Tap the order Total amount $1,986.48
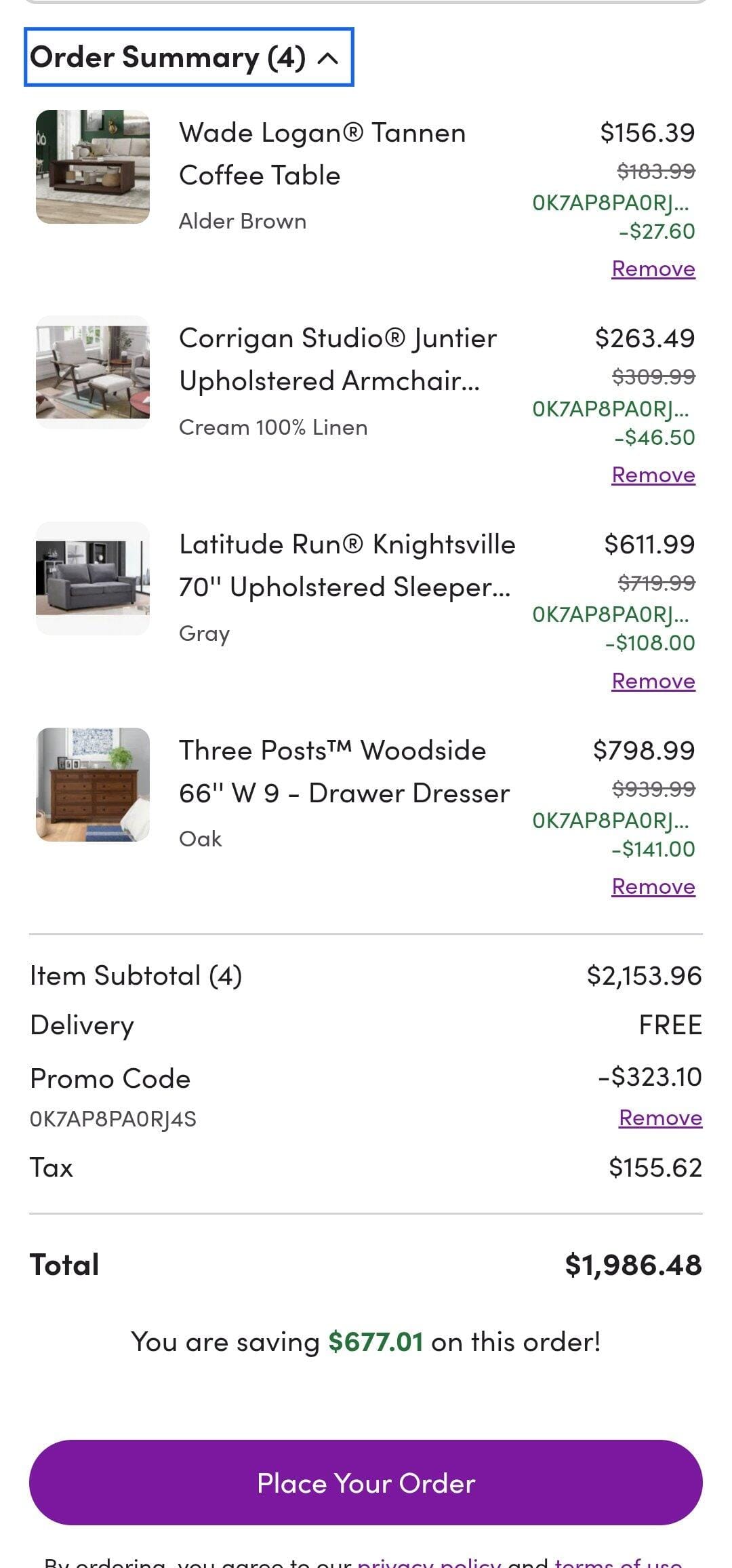732x1568 pixels. [632, 1265]
